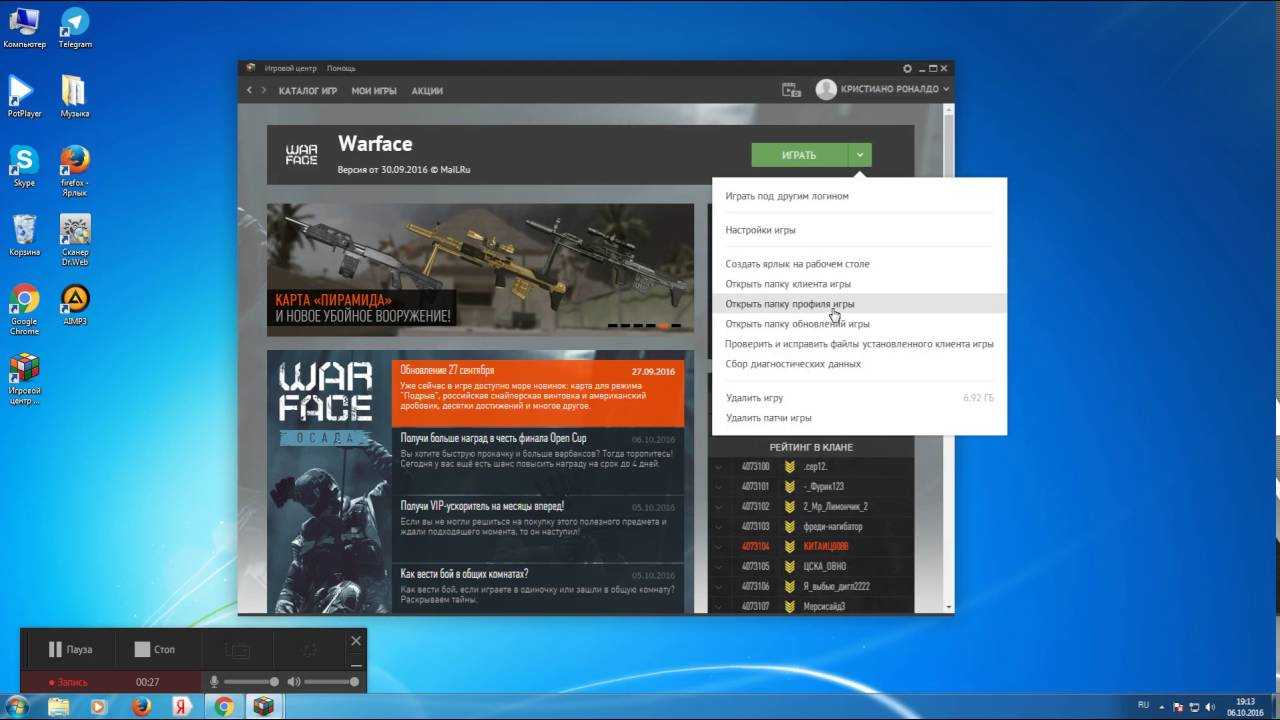Open Telegram desktop shortcut
Screen dimensions: 1280x720
tap(75, 28)
